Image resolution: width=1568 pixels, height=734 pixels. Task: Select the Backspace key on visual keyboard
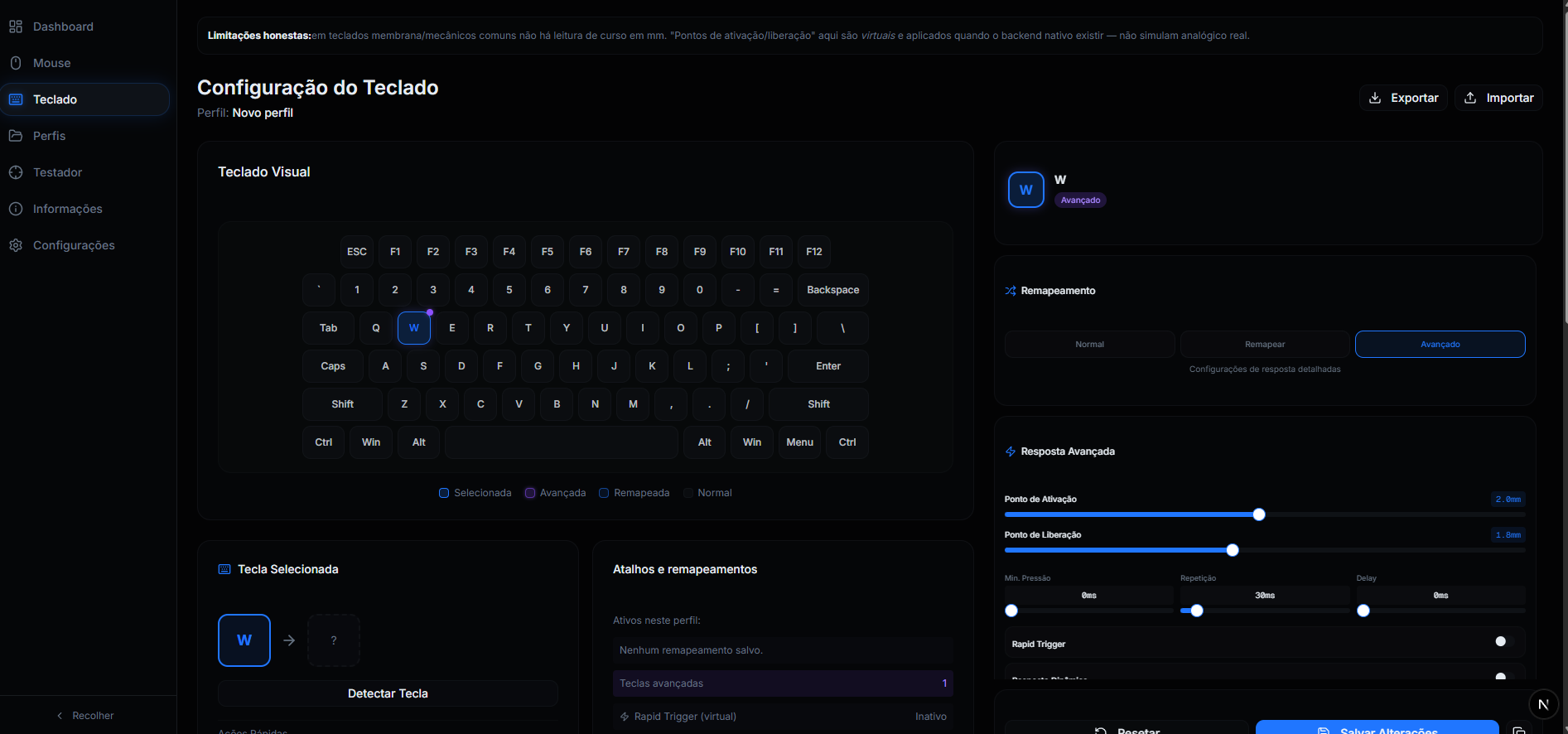click(x=833, y=290)
